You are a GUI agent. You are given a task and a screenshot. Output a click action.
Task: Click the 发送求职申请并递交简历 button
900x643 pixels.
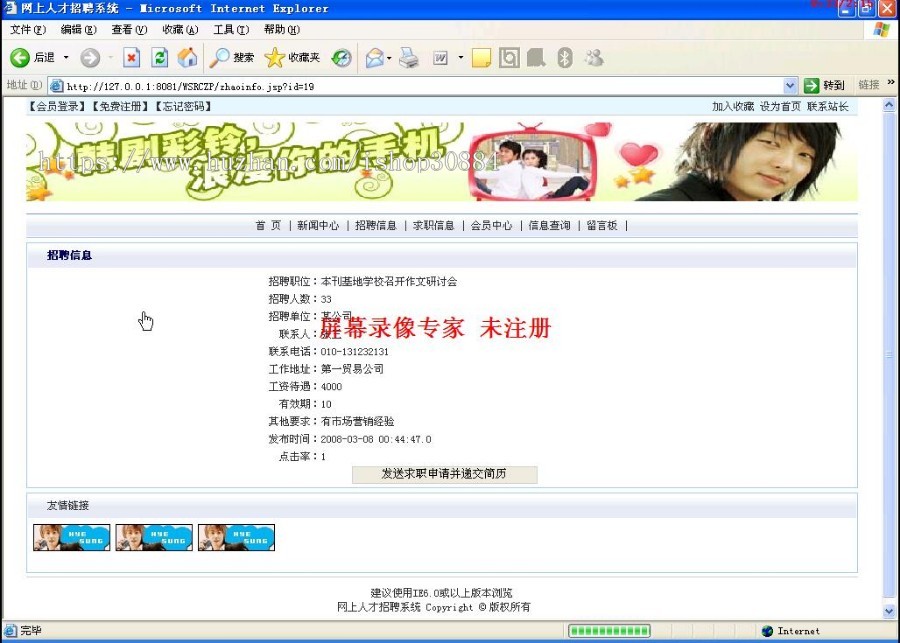click(444, 475)
